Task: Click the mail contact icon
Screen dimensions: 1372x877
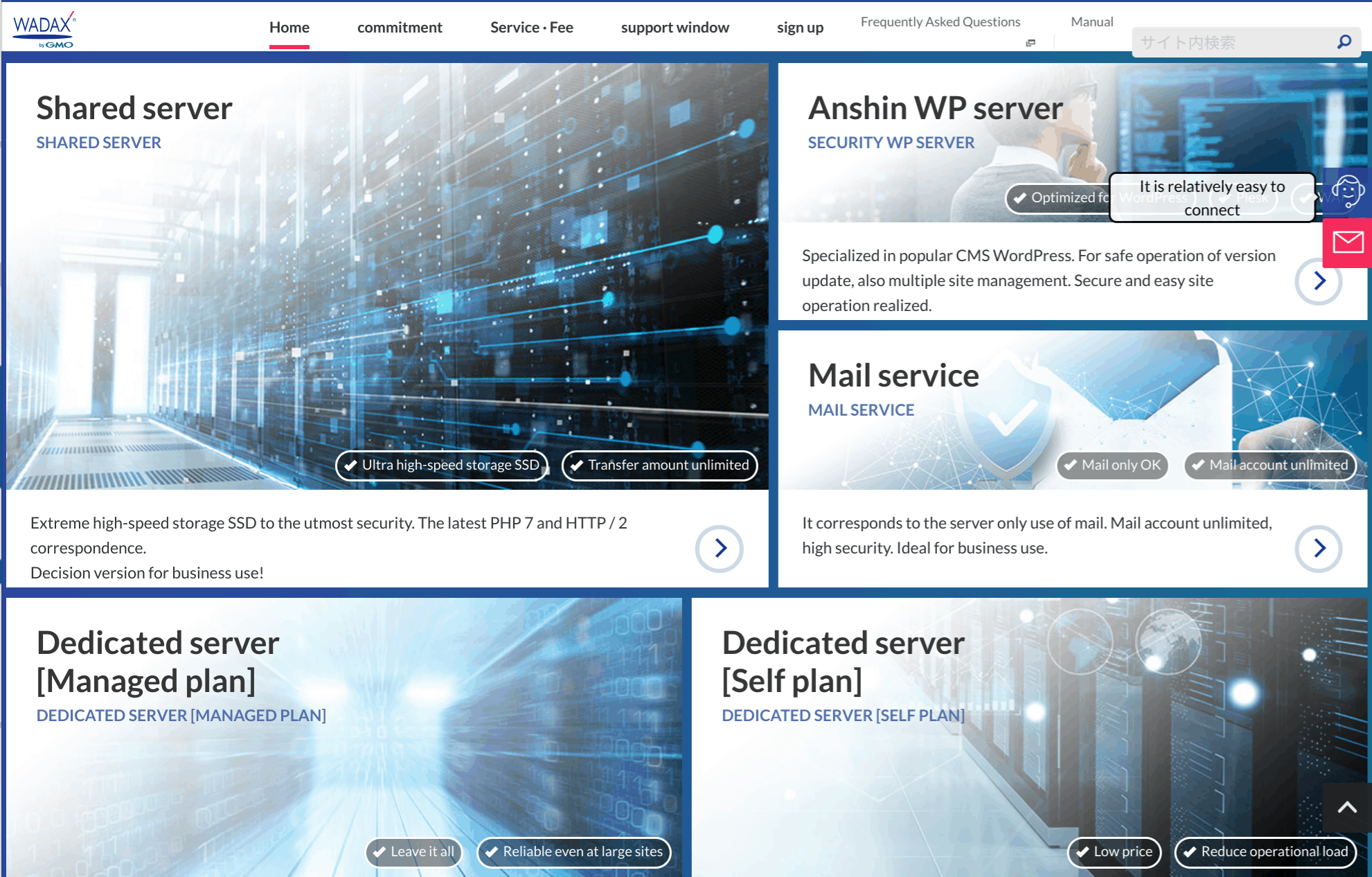Action: pyautogui.click(x=1348, y=244)
